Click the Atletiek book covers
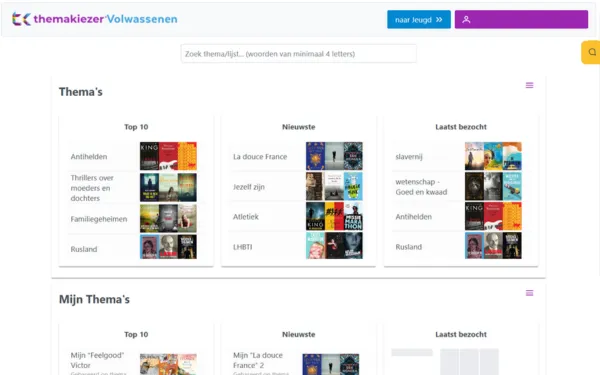 (334, 217)
